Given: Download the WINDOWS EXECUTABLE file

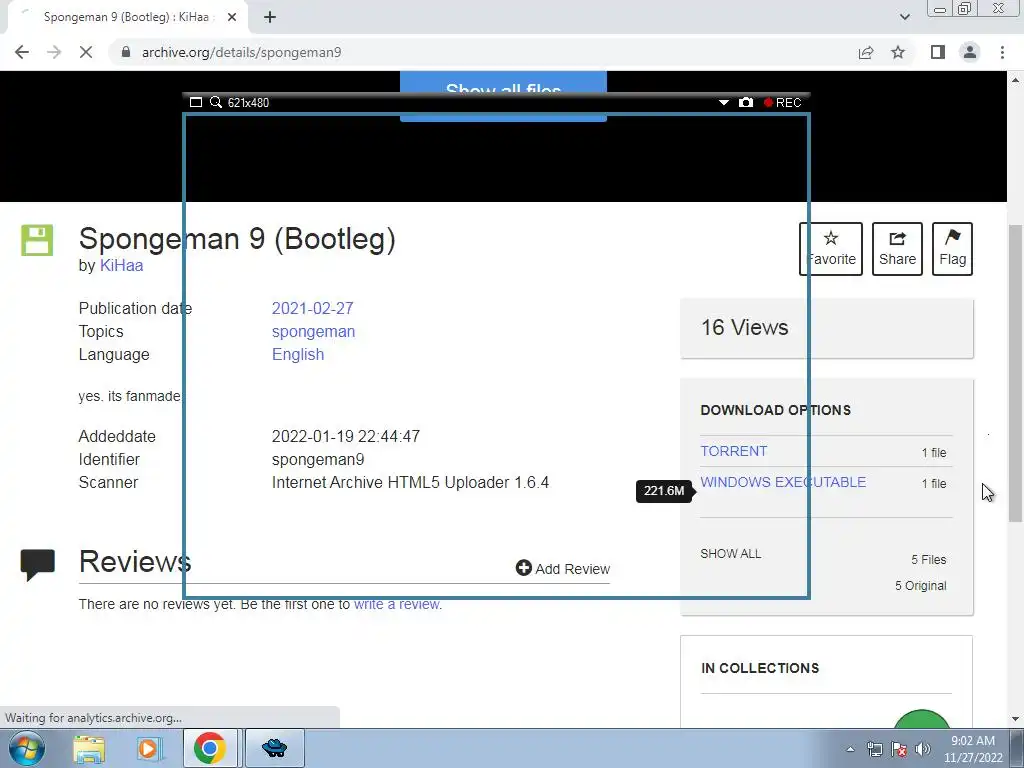Looking at the screenshot, I should [x=783, y=482].
